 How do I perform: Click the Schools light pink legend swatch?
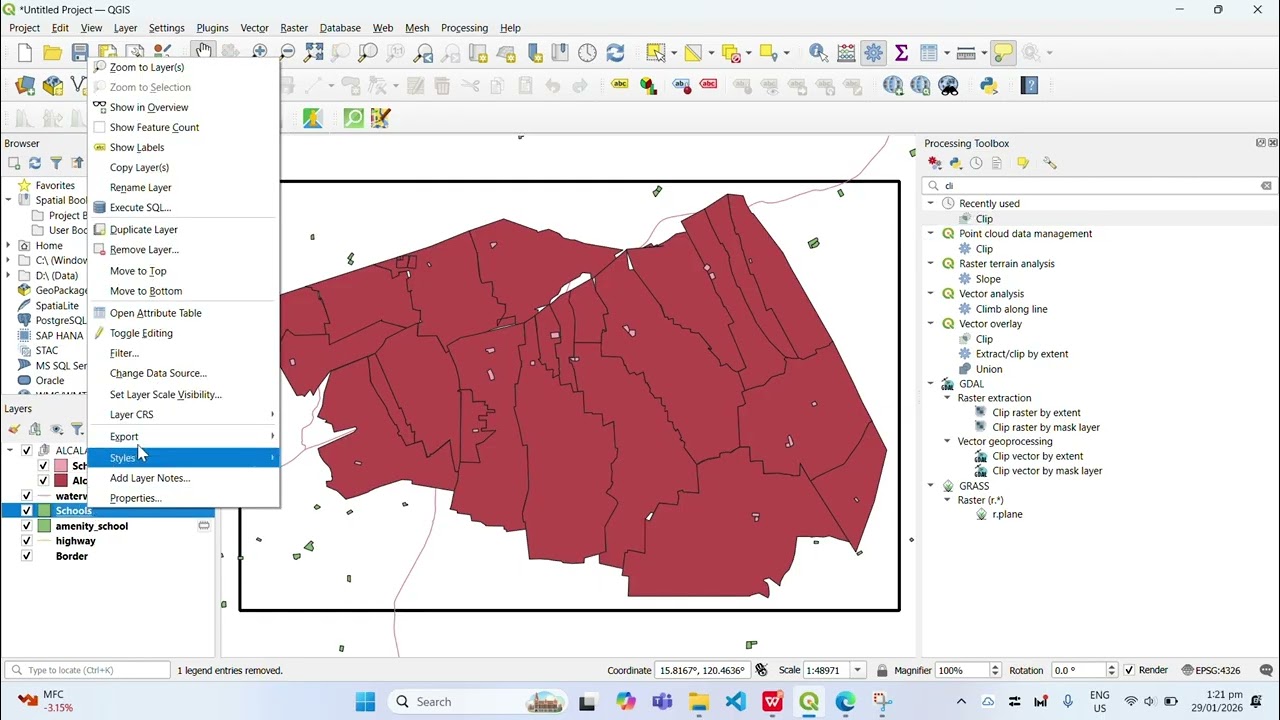pos(61,466)
